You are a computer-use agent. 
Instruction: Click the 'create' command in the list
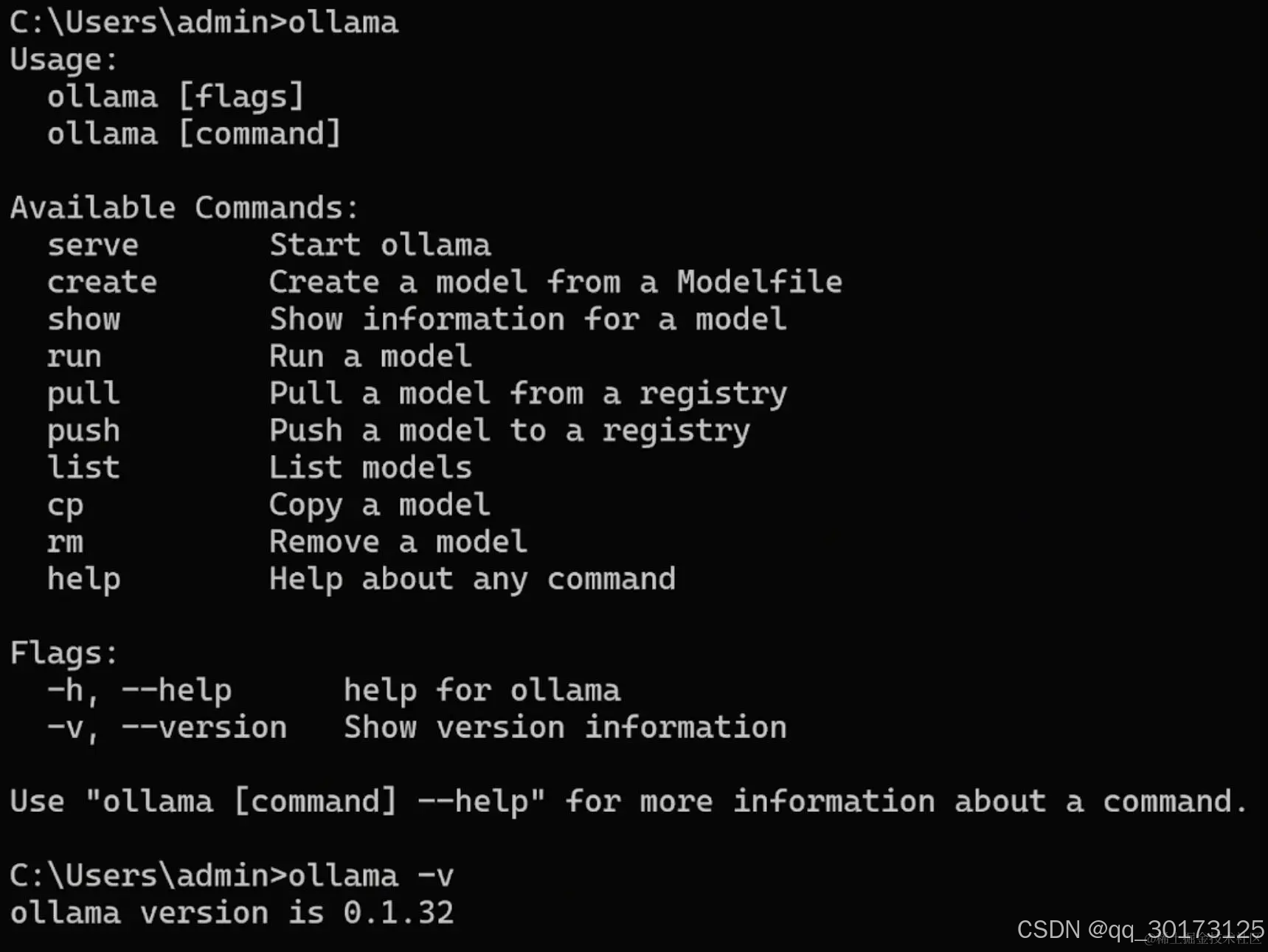(x=103, y=282)
